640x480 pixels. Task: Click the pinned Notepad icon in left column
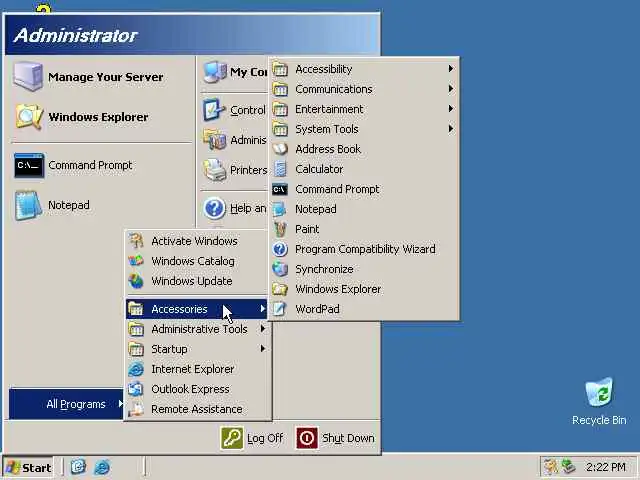(28, 205)
